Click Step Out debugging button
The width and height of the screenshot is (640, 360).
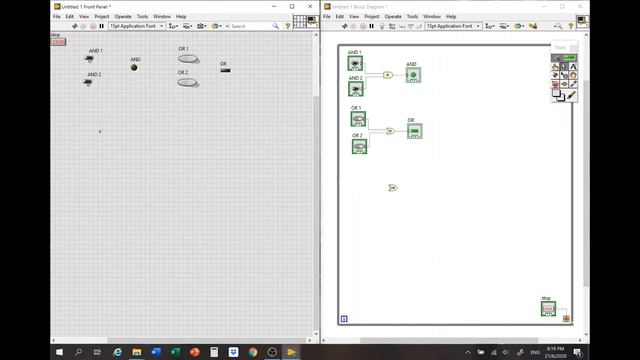point(419,26)
